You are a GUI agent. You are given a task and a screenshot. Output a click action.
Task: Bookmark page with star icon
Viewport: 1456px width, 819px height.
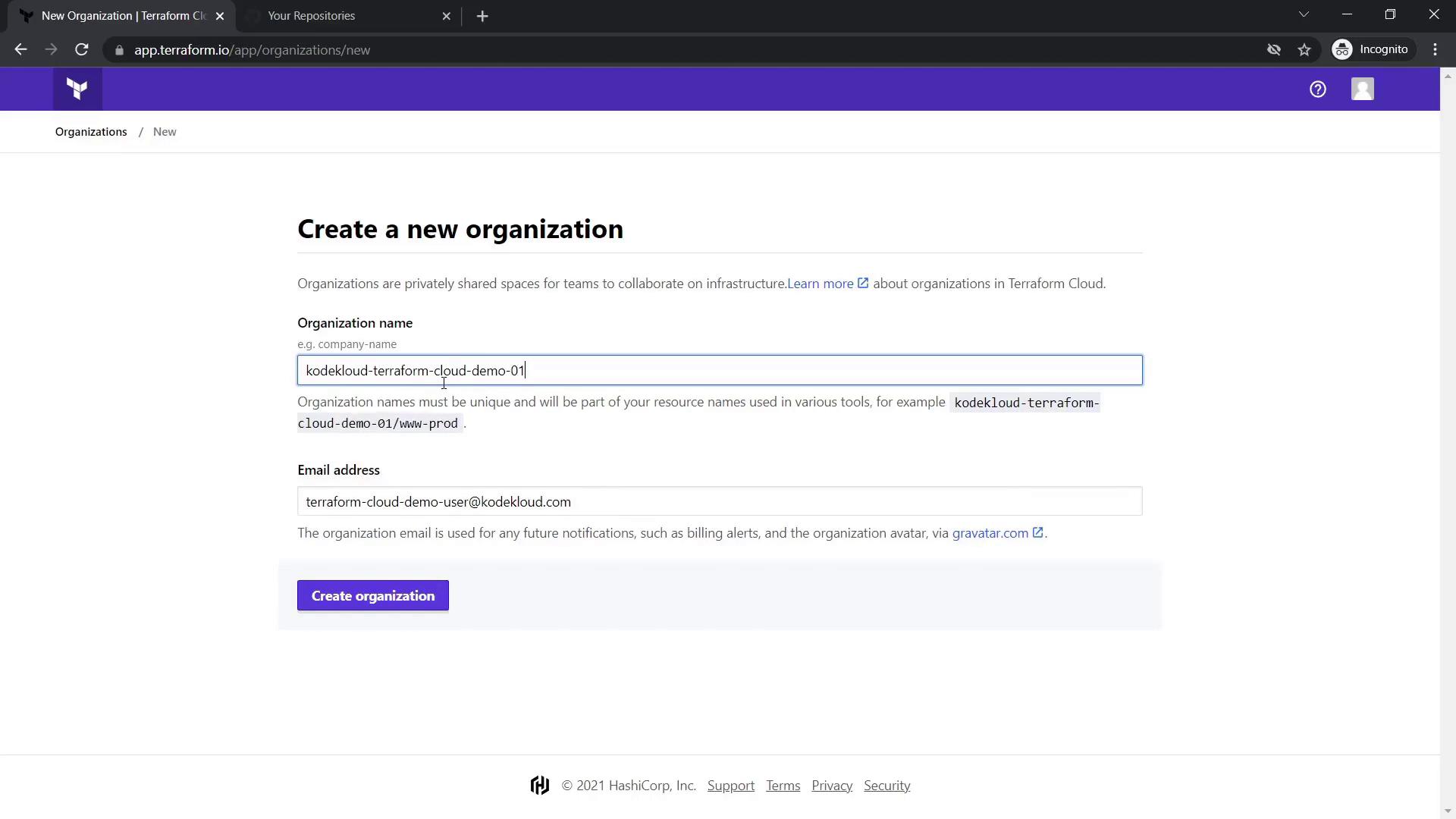click(1304, 50)
